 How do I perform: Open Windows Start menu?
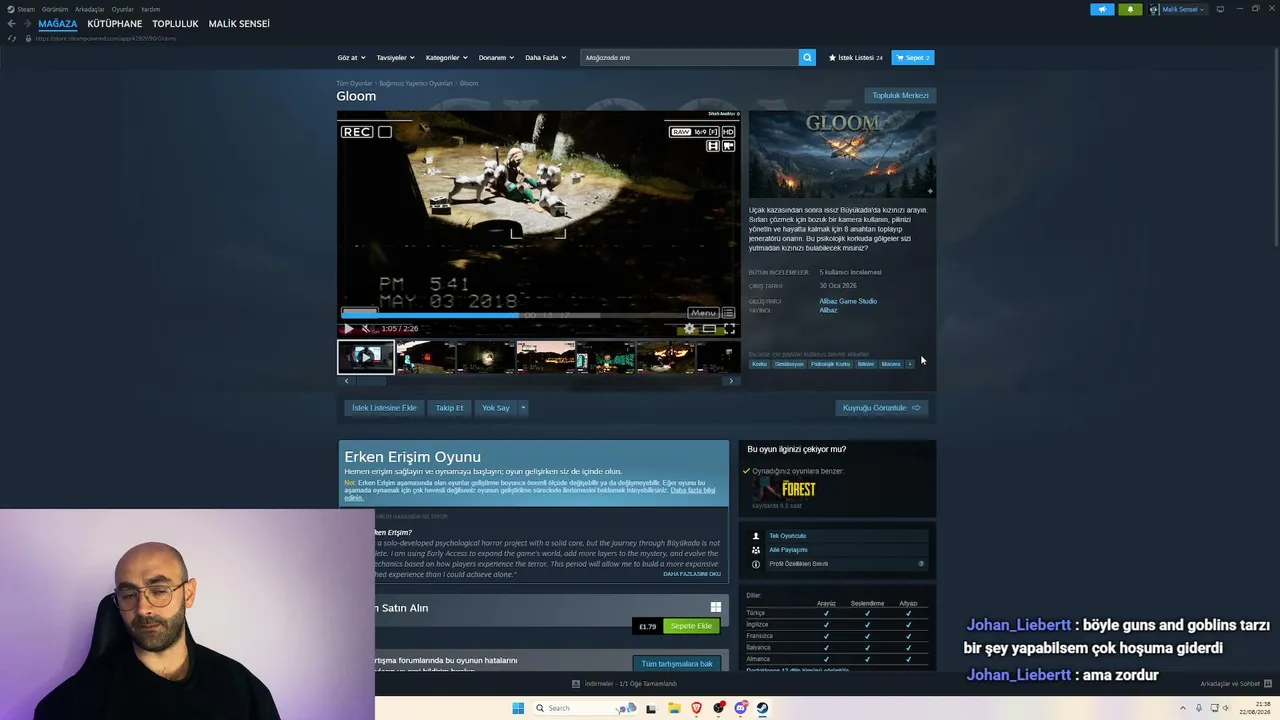[x=518, y=708]
